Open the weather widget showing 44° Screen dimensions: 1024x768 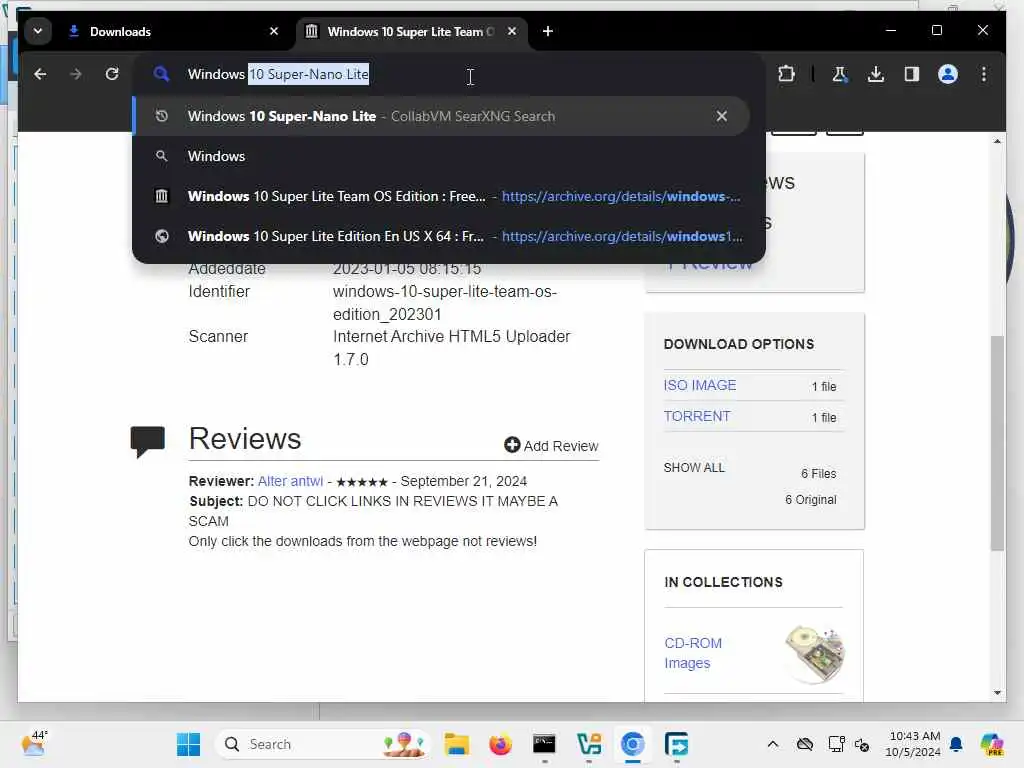(34, 743)
